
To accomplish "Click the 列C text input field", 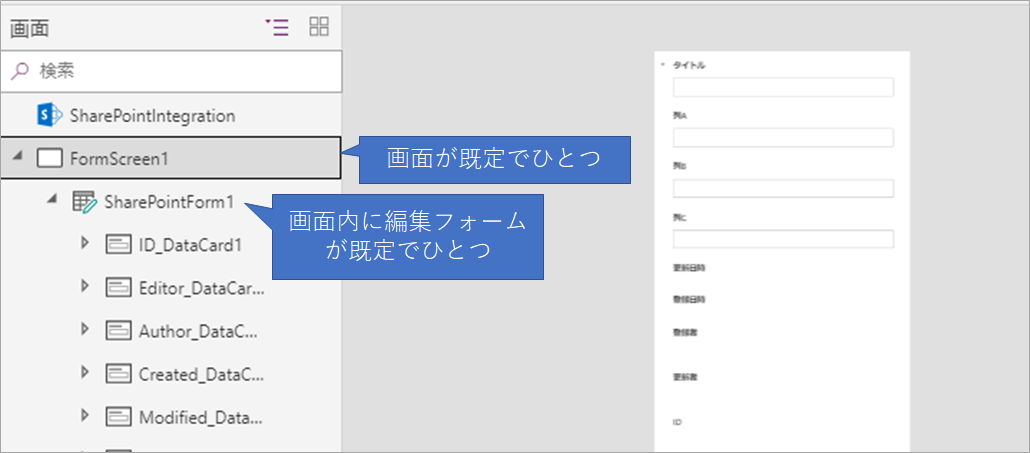I will pyautogui.click(x=783, y=239).
